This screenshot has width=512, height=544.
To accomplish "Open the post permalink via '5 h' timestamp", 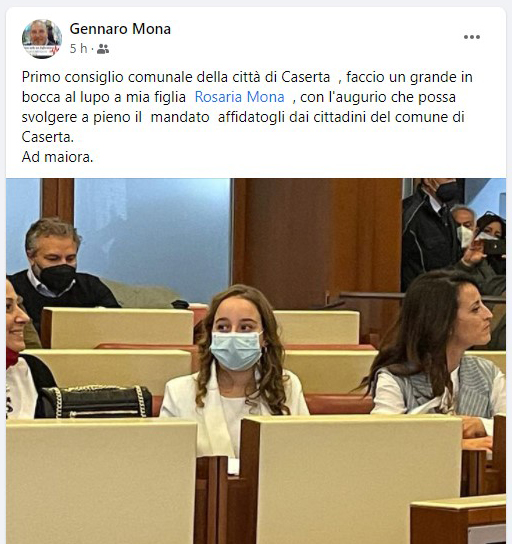I will (x=78, y=49).
